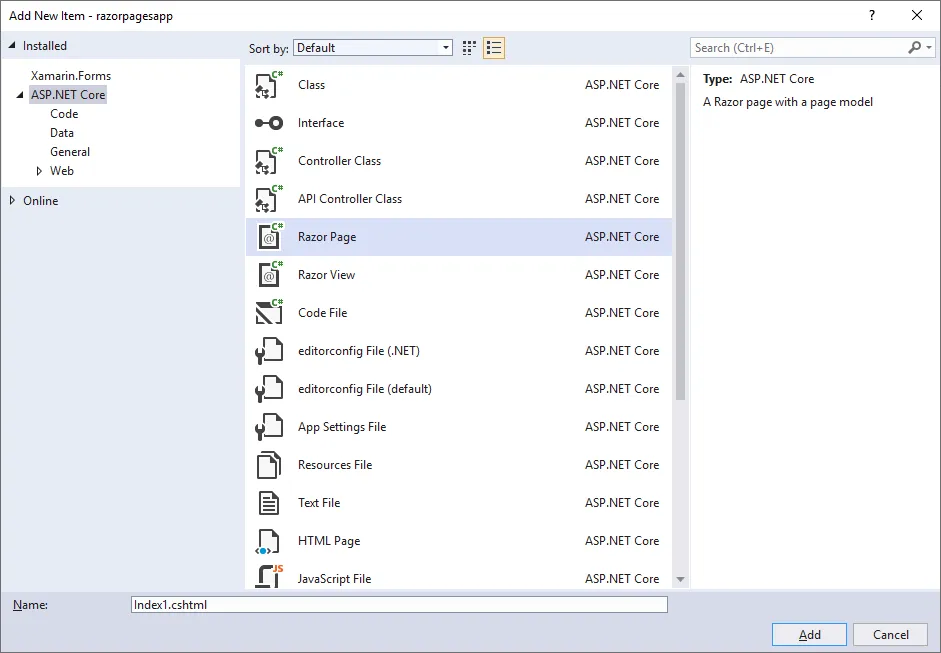The width and height of the screenshot is (941, 653).
Task: Click the "Interface" text
Action: (x=321, y=123)
